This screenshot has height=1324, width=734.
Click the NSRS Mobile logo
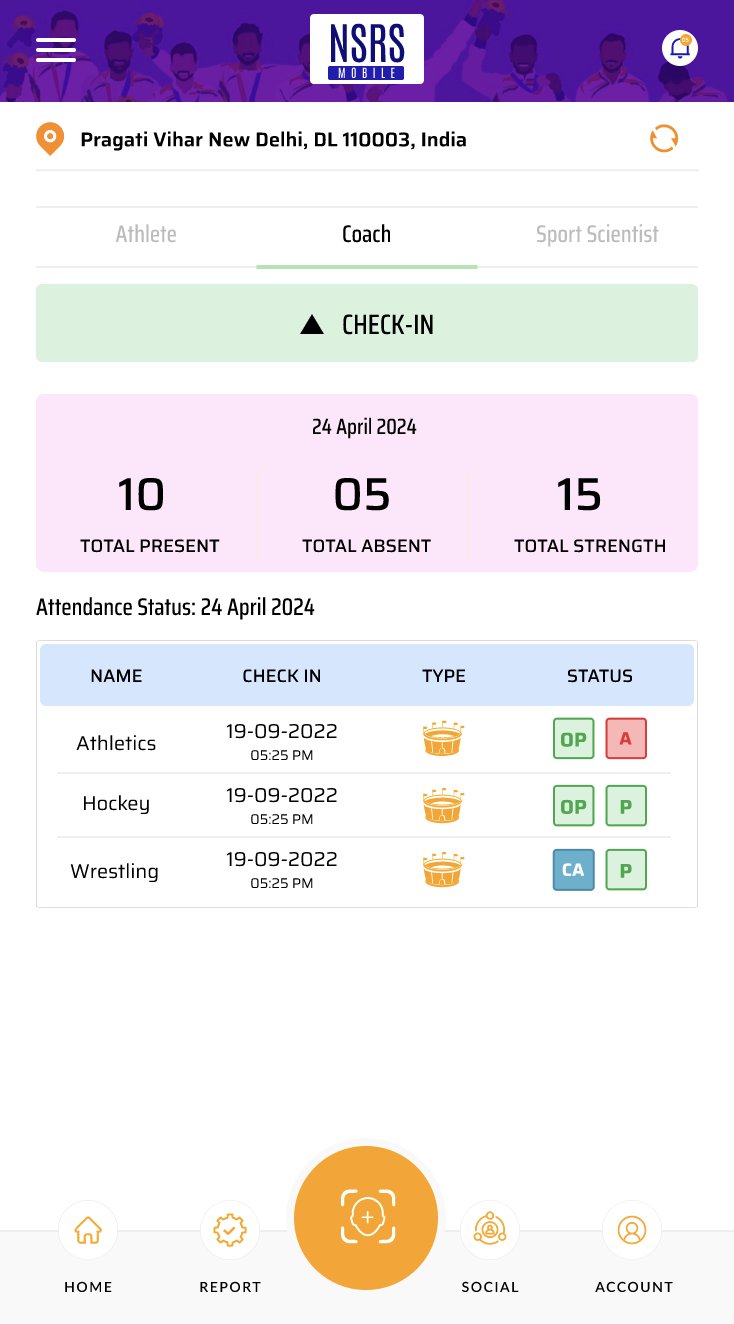[366, 49]
